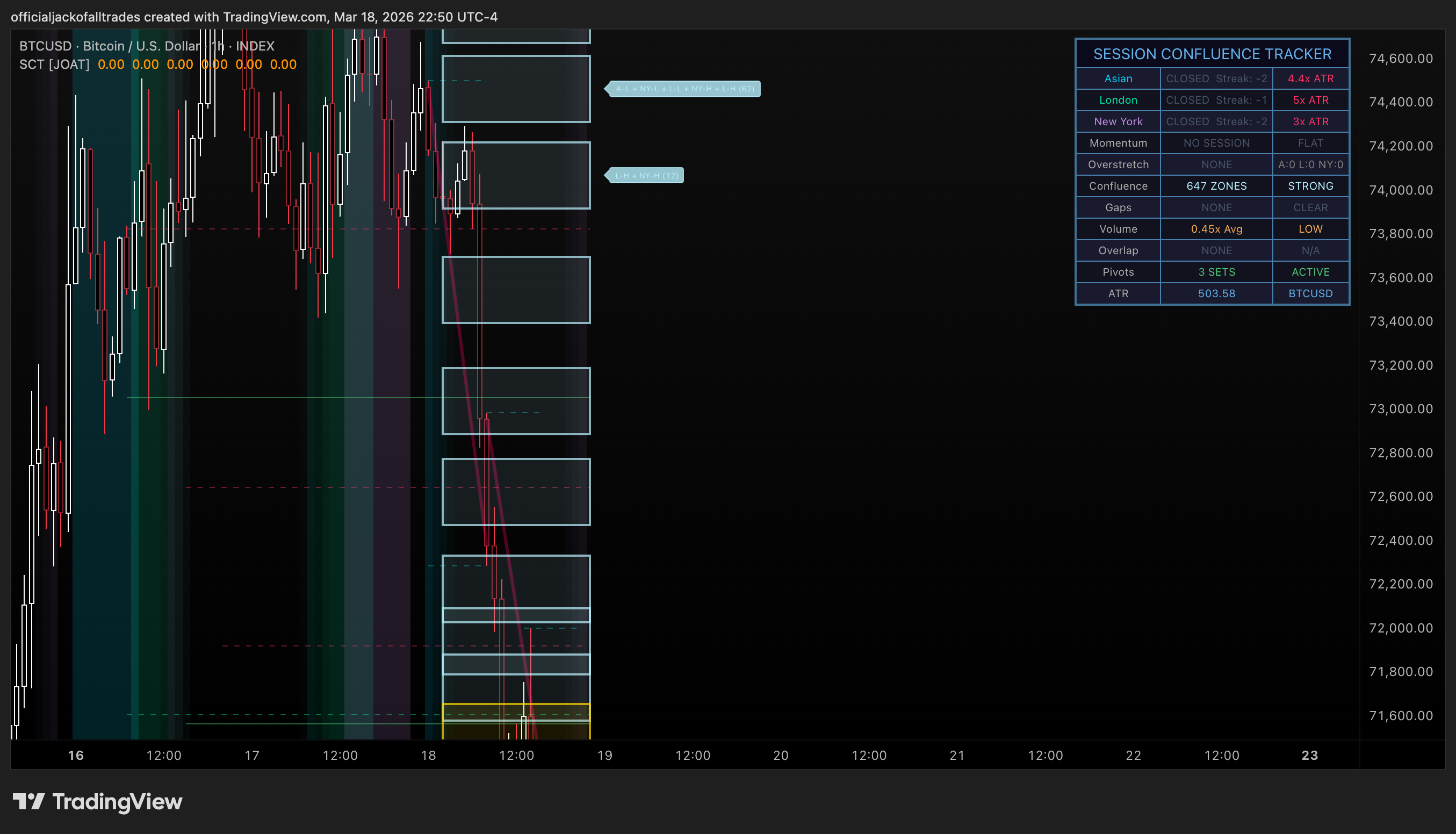Click the FLAT momentum status
1456x834 pixels.
tap(1310, 142)
